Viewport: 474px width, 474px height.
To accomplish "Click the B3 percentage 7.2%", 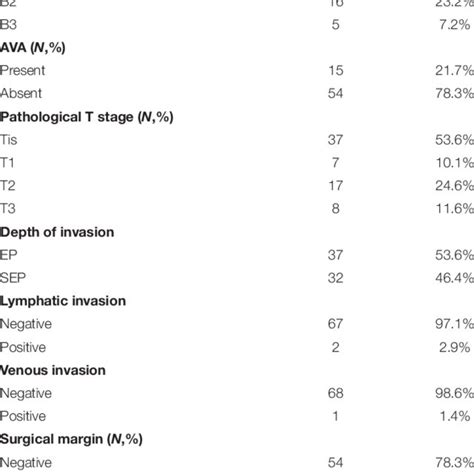I will 455,25.
